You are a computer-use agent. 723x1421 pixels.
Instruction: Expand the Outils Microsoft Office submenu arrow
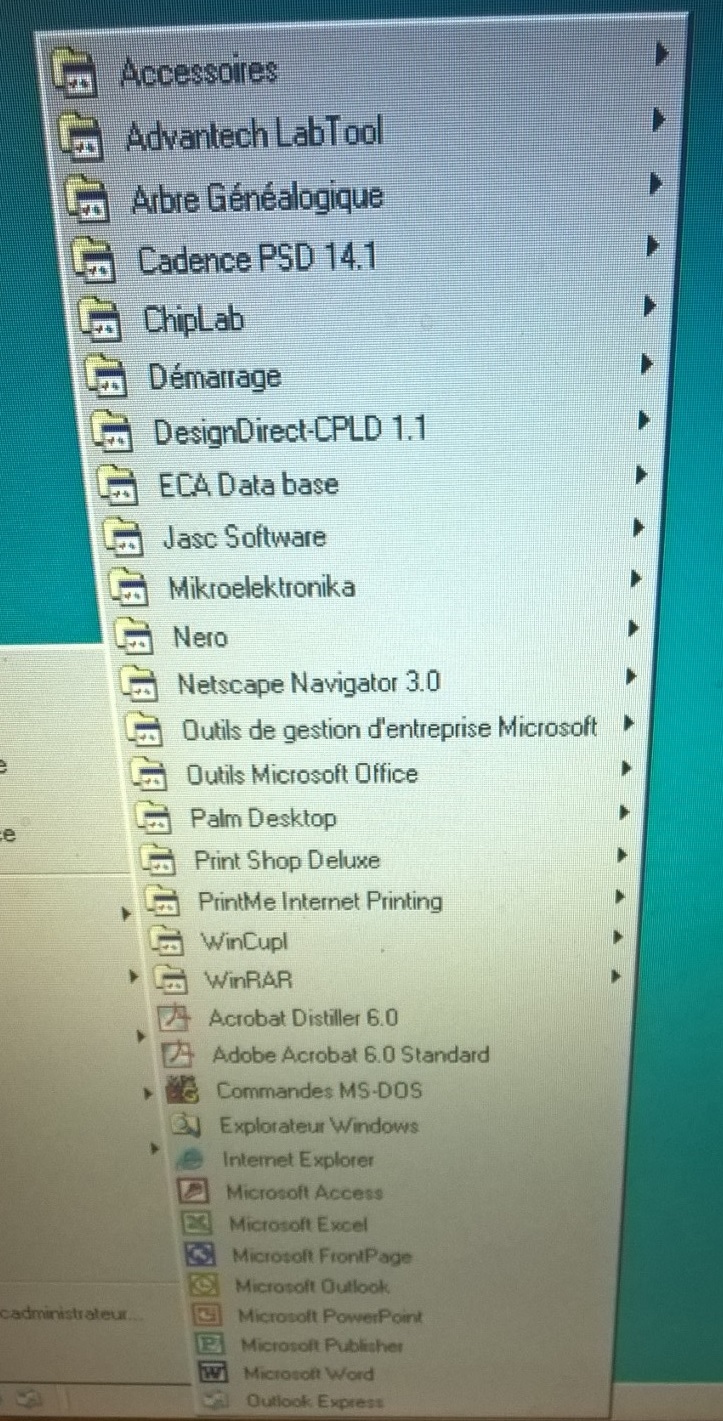pyautogui.click(x=626, y=768)
